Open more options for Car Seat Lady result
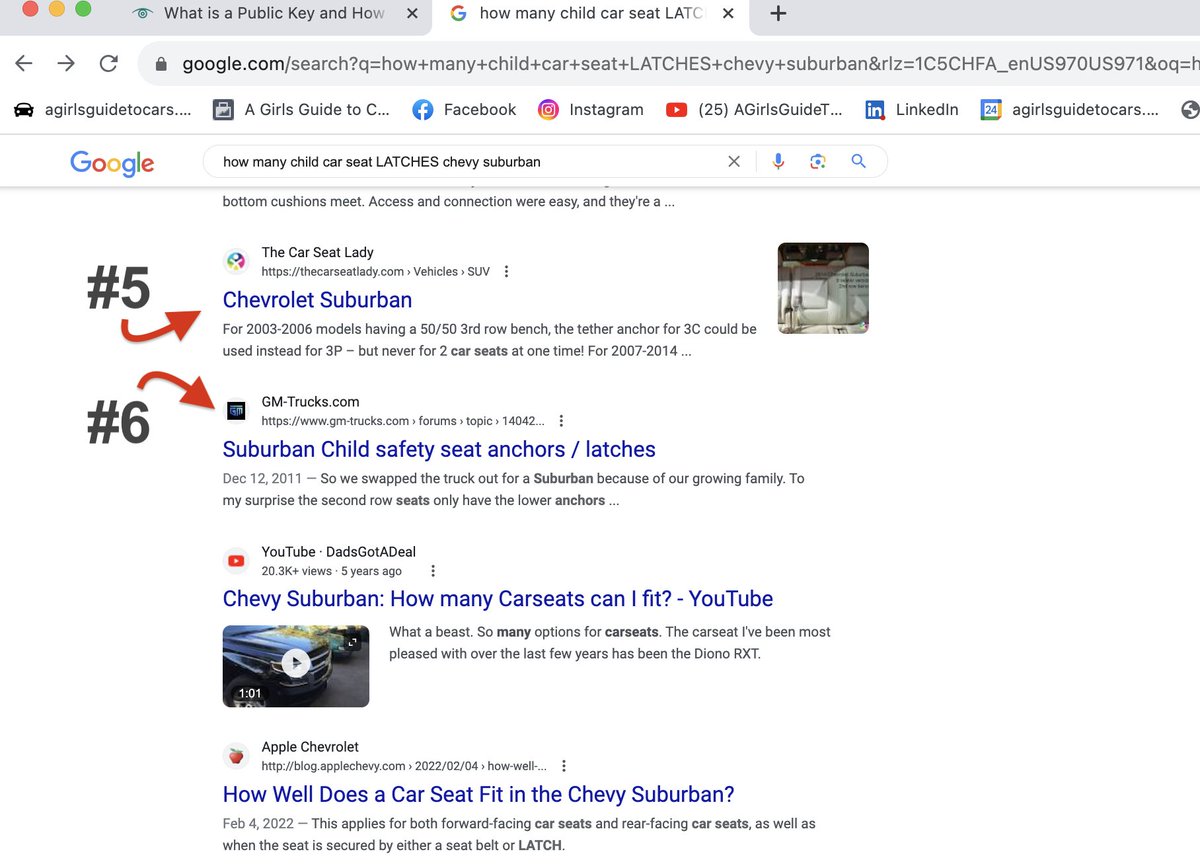1200x866 pixels. tap(507, 272)
